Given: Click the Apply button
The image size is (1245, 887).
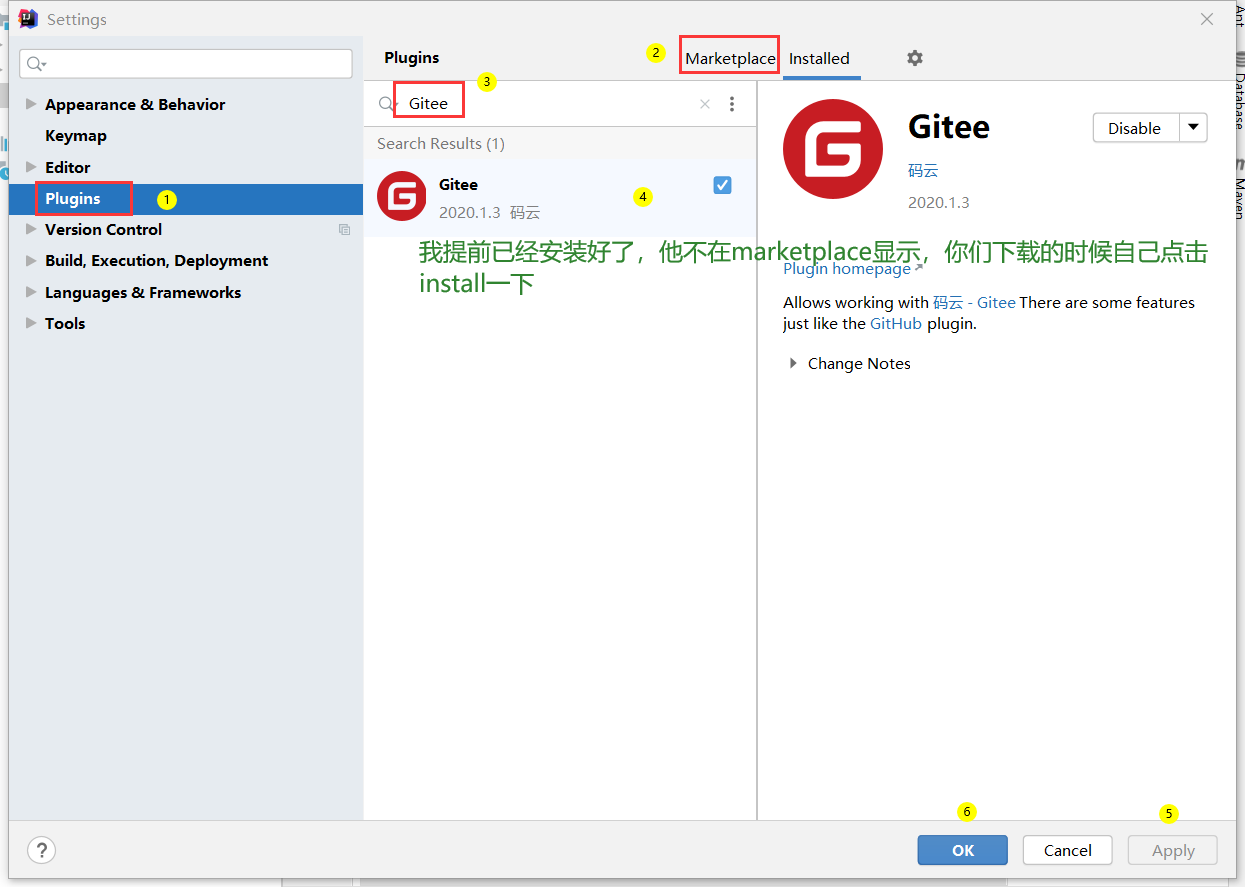Looking at the screenshot, I should coord(1173,850).
